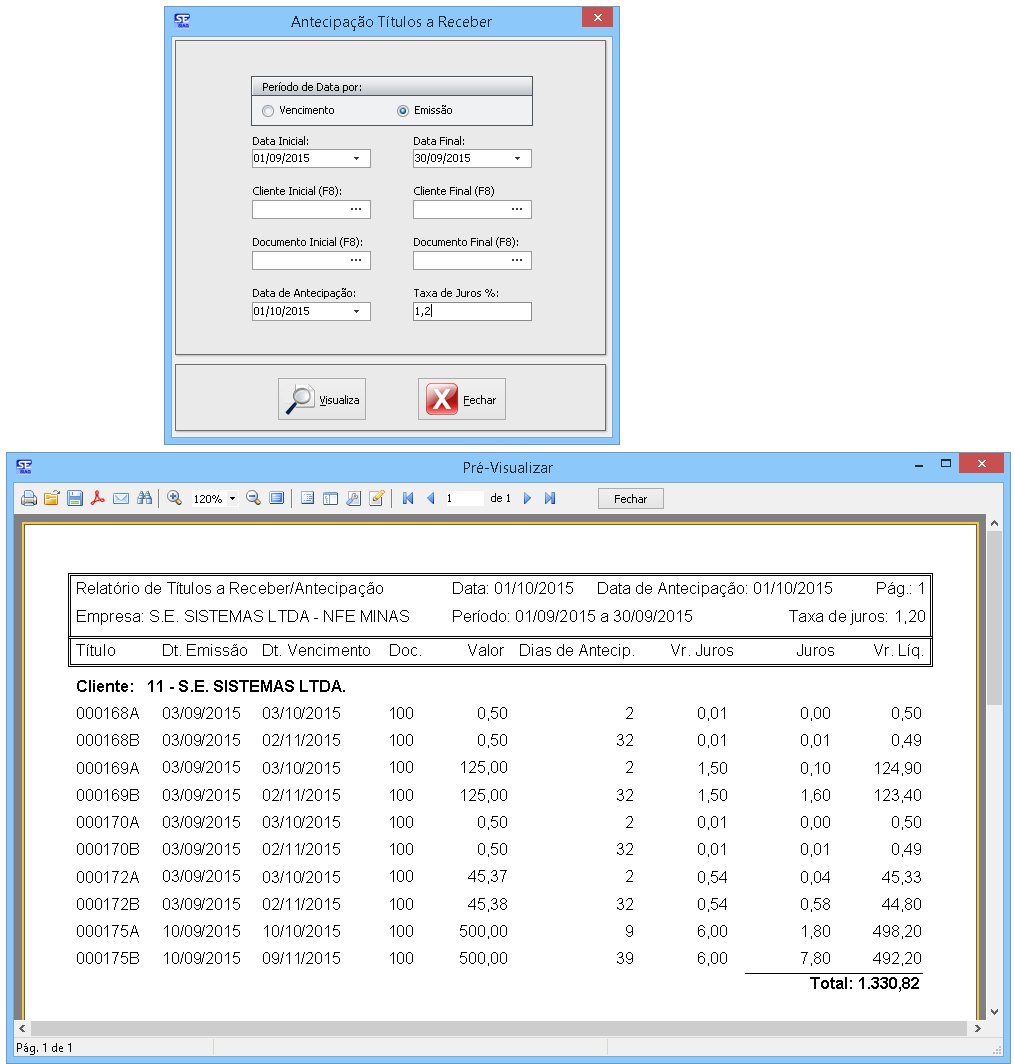Click the Visualiza button
Image resolution: width=1014 pixels, height=1064 pixels.
[322, 400]
